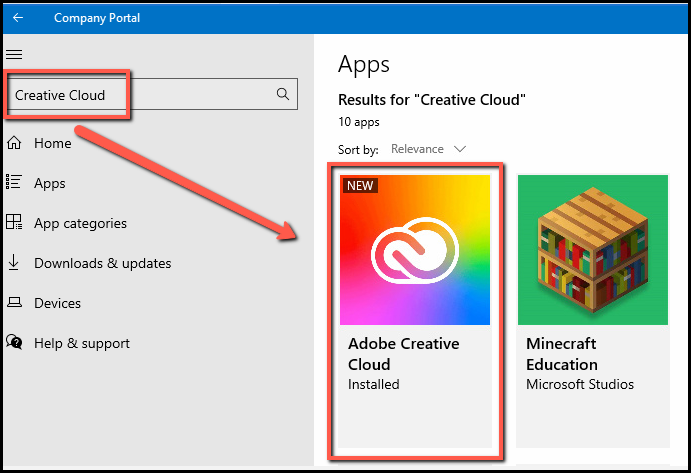691x473 pixels.
Task: Click the Results for "Creative Cloud" heading
Action: (x=432, y=100)
